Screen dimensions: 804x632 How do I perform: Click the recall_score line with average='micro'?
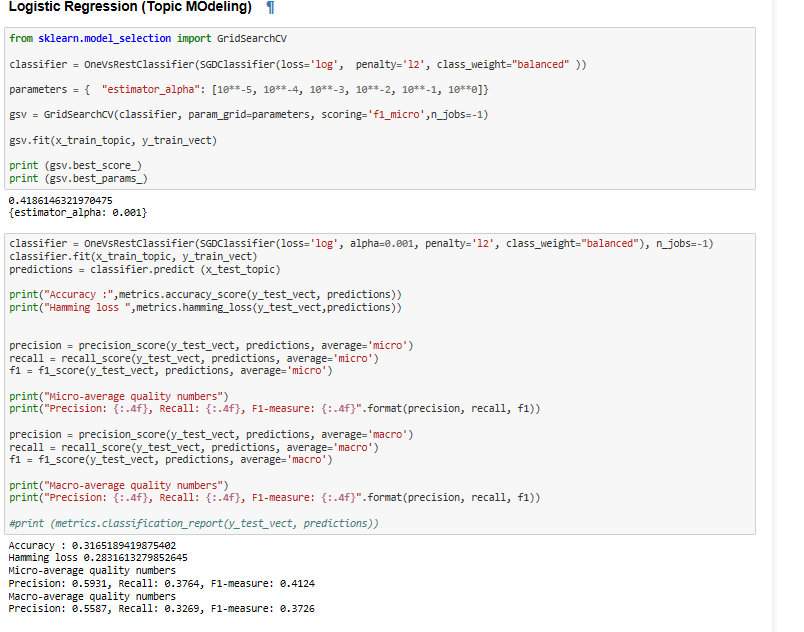click(x=194, y=358)
